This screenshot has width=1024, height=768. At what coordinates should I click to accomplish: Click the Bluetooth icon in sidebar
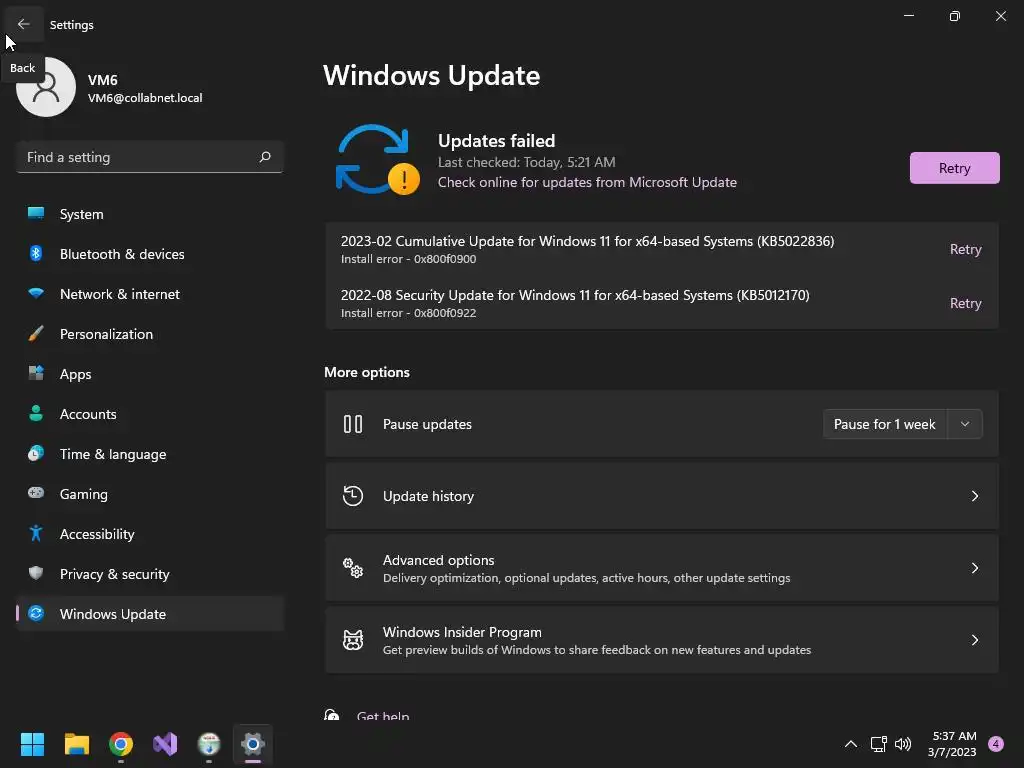(x=36, y=253)
